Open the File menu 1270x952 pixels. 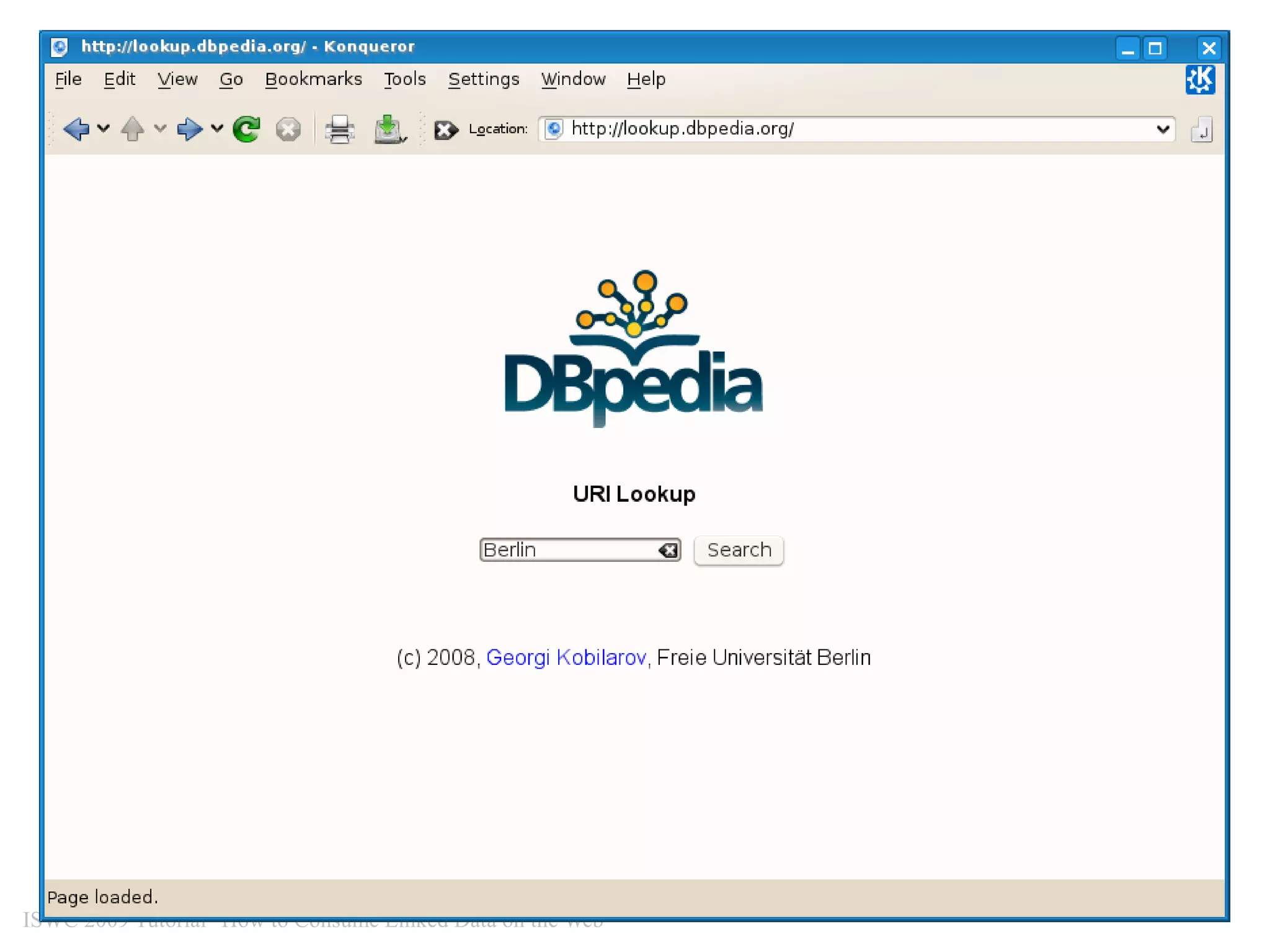68,79
